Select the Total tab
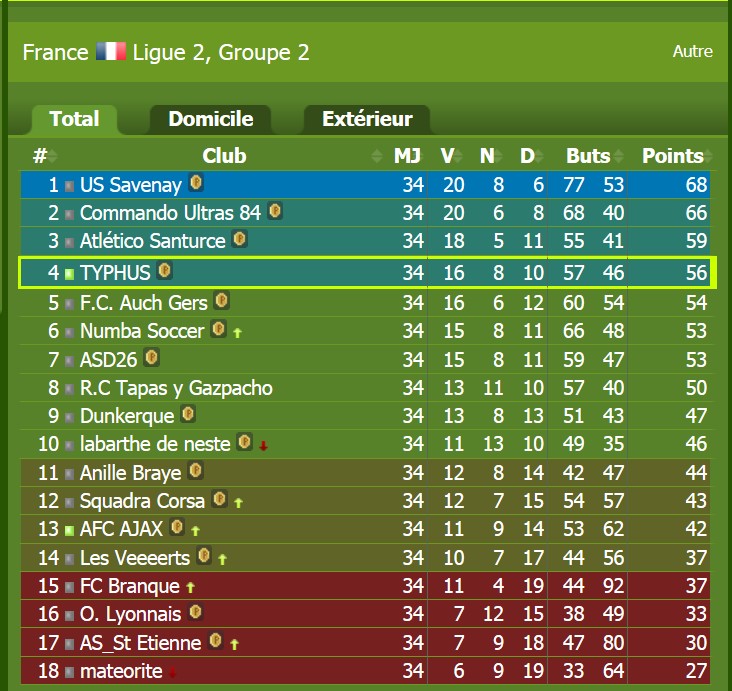The image size is (732, 691). point(74,119)
